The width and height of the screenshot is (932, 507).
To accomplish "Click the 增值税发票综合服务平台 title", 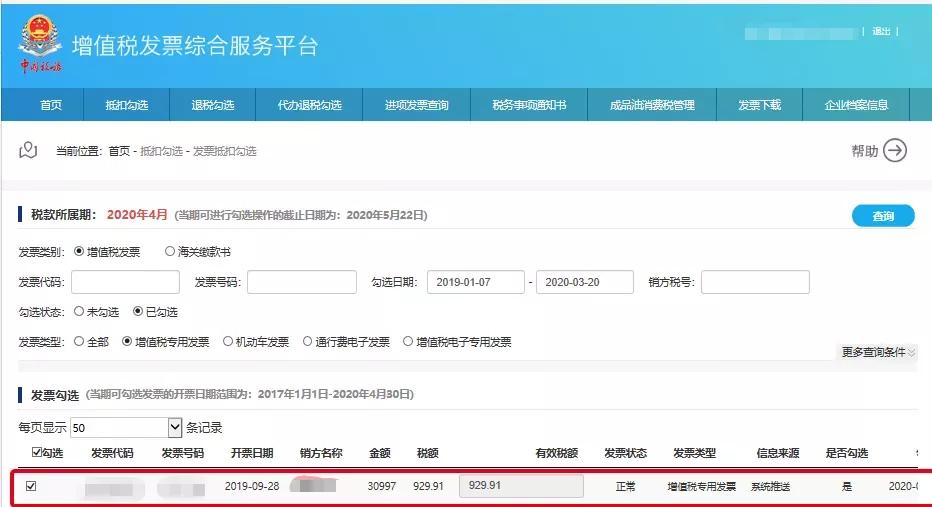I will tap(196, 46).
